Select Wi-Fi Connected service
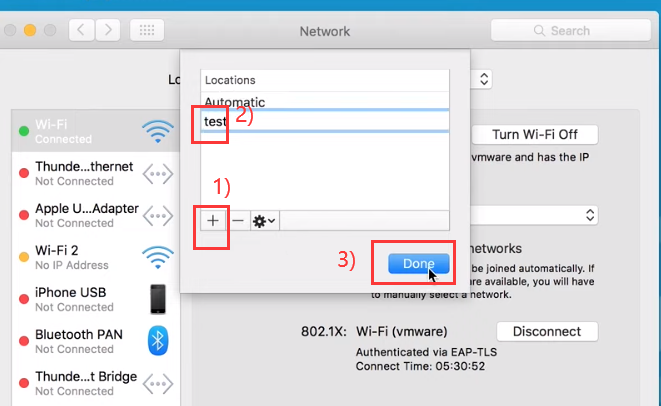The width and height of the screenshot is (661, 406). pos(96,131)
